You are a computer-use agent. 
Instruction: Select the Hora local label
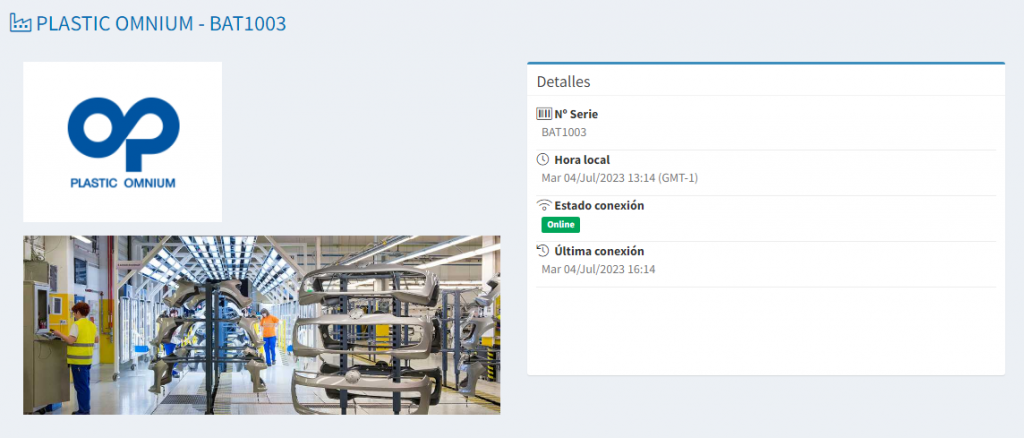coord(582,160)
